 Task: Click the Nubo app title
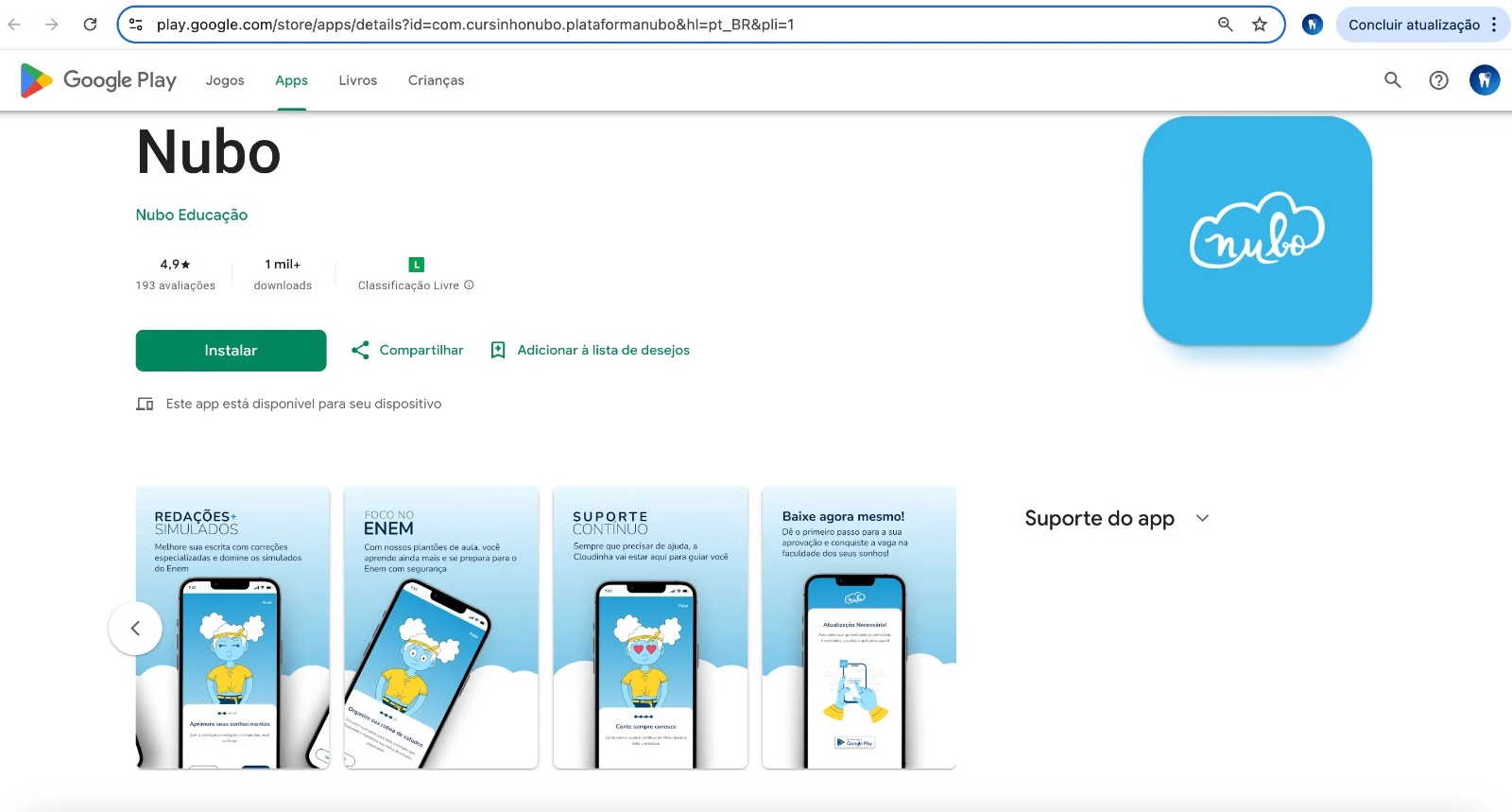point(209,152)
